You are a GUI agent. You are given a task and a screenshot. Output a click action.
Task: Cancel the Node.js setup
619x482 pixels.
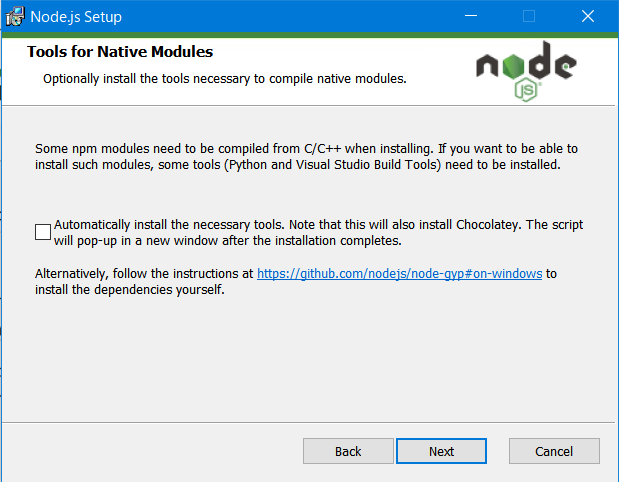(554, 451)
